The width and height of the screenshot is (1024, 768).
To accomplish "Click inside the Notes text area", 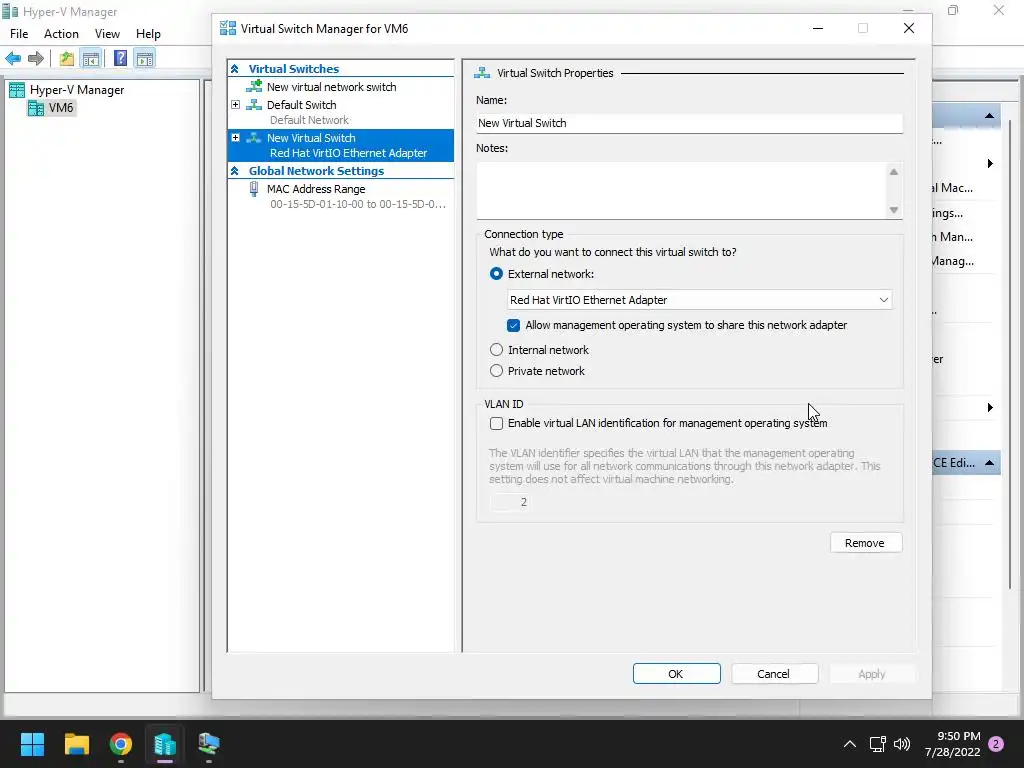I will point(681,190).
